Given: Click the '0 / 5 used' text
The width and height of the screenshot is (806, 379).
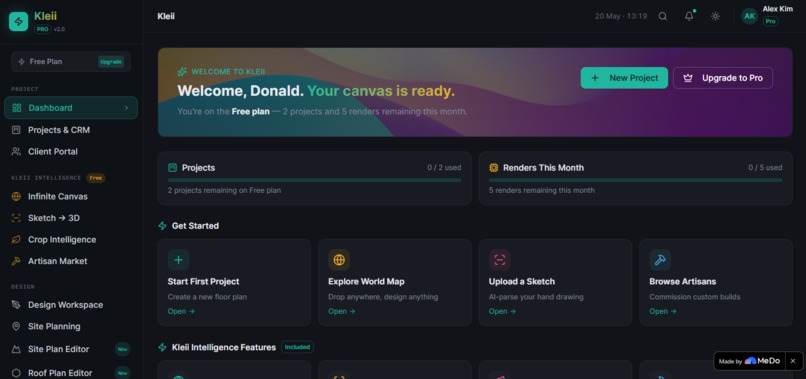Looking at the screenshot, I should 765,168.
